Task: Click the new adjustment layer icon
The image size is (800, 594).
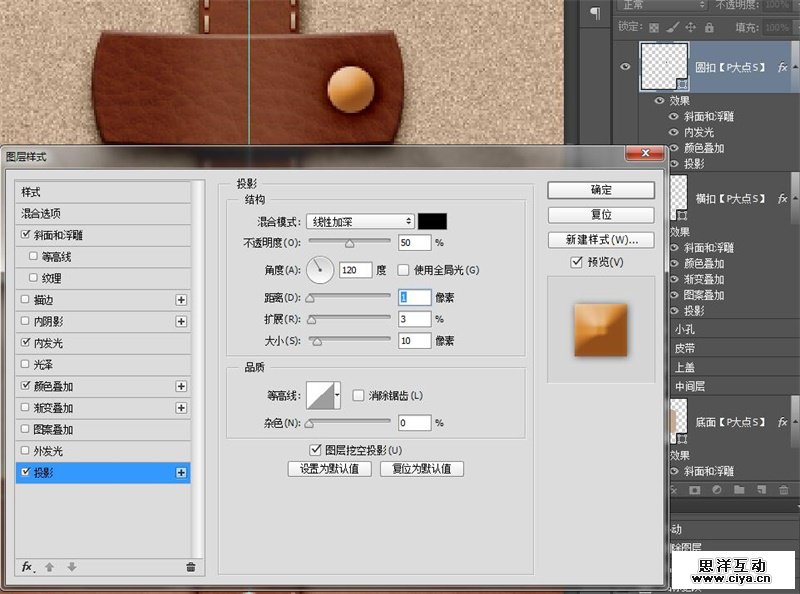Action: click(717, 490)
